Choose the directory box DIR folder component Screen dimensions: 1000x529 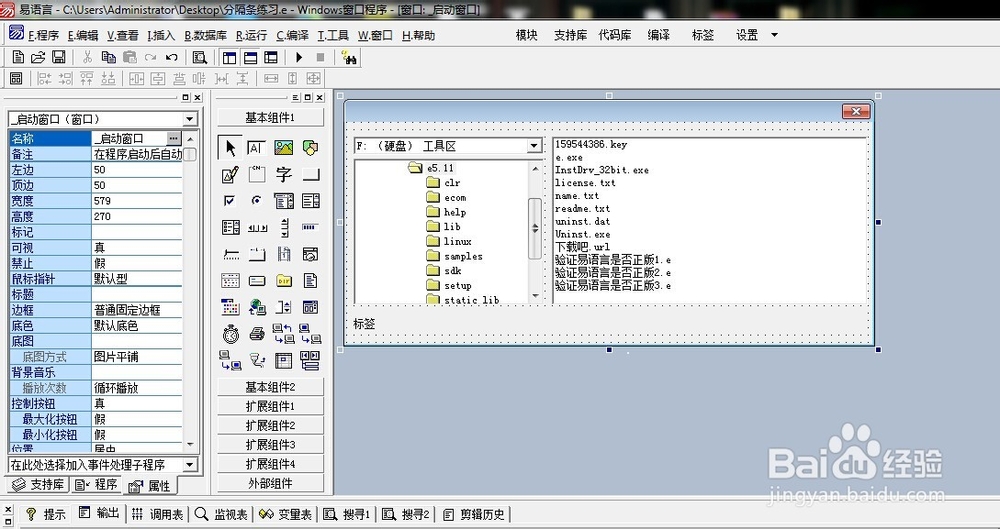[x=284, y=281]
